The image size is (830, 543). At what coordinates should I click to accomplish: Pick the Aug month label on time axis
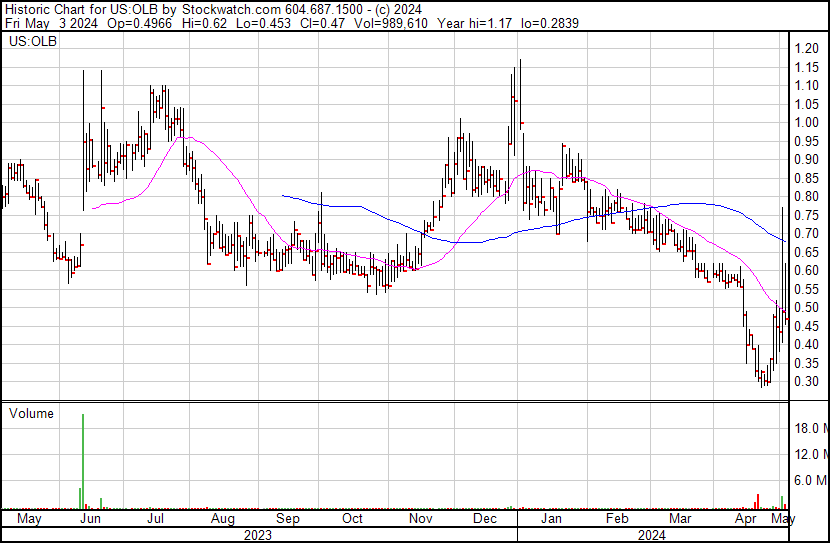point(223,519)
